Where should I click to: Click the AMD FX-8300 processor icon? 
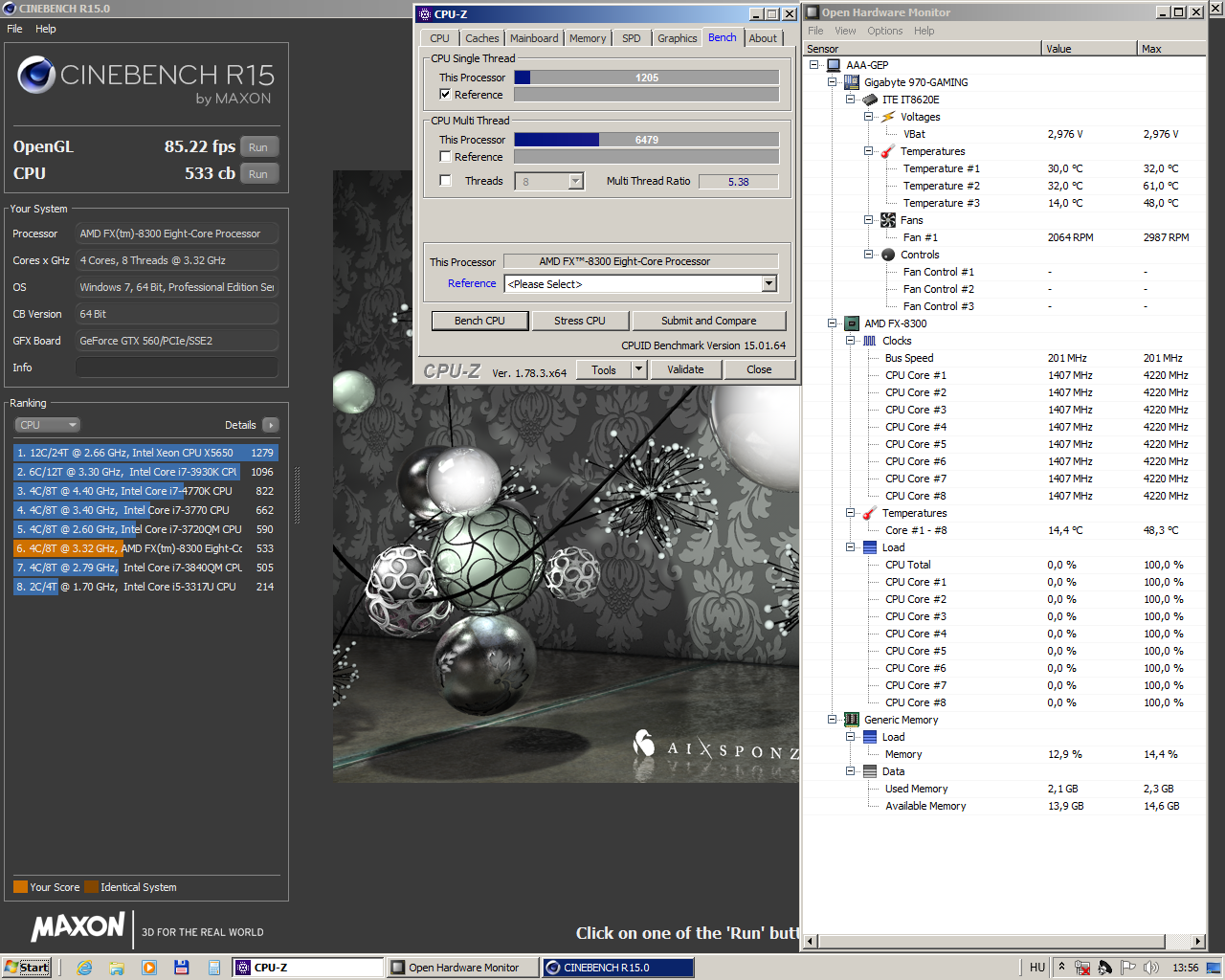click(852, 323)
